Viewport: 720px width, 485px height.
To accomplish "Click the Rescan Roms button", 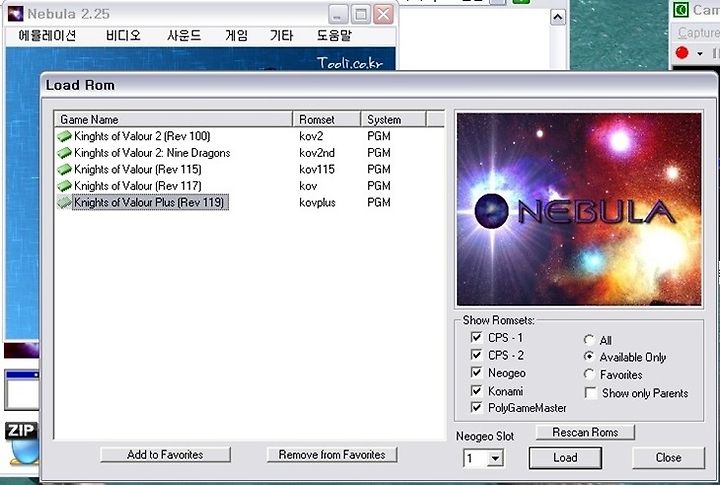I will click(585, 432).
